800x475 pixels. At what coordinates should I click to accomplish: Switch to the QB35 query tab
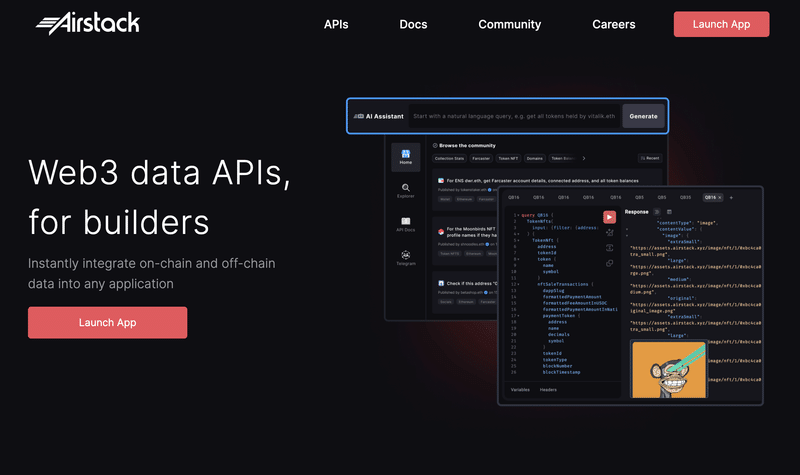(685, 197)
